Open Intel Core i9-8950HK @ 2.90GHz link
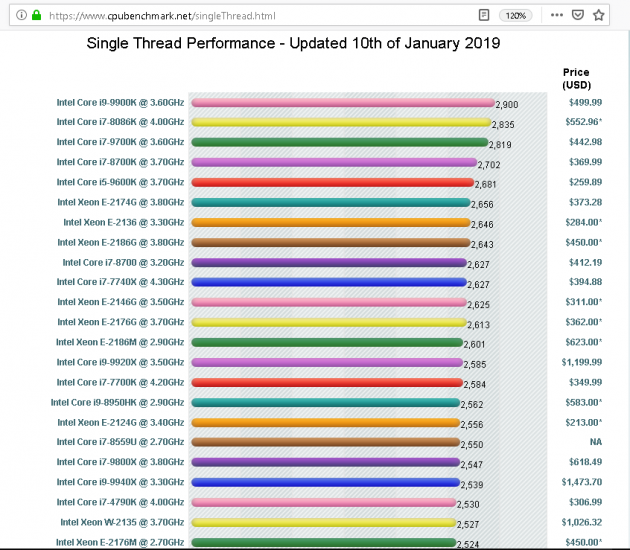 click(x=117, y=402)
